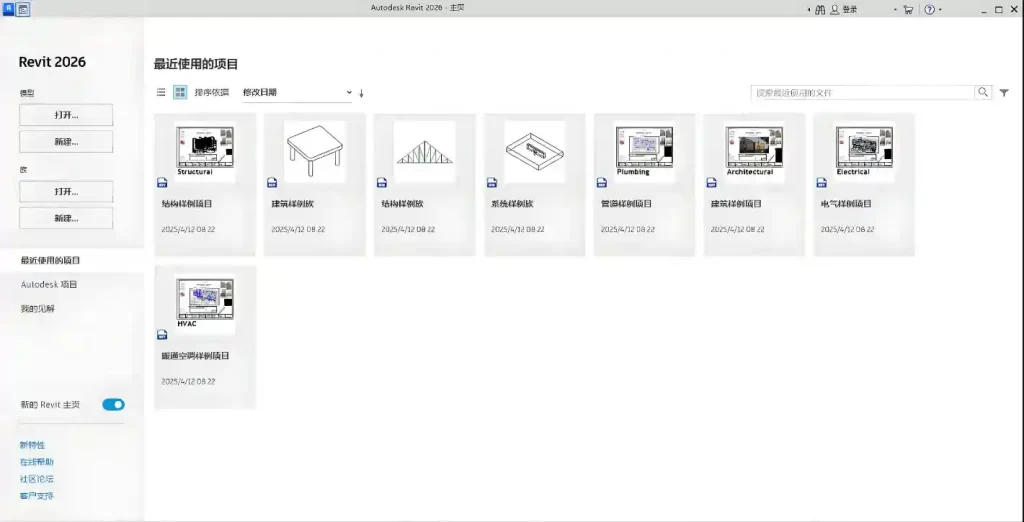Open the filter funnel for recent files
1024x522 pixels.
pos(1004,93)
